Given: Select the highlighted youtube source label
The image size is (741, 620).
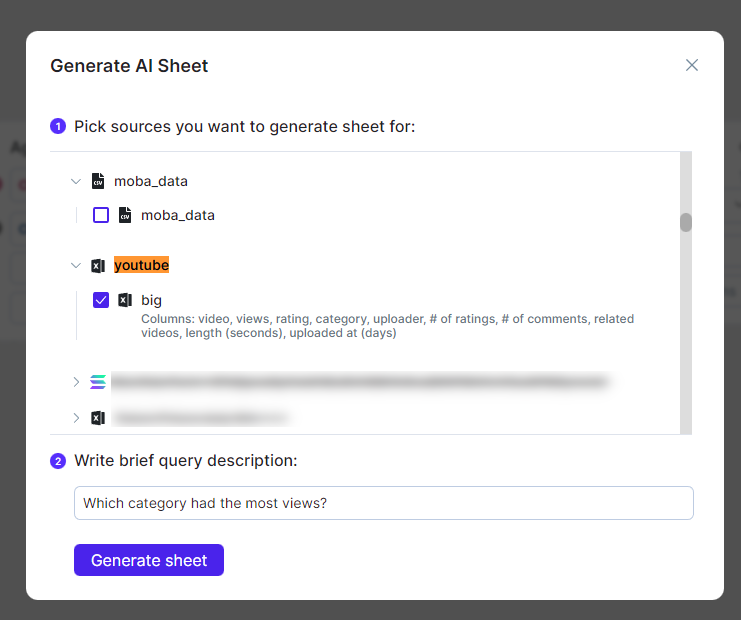Looking at the screenshot, I should coord(141,265).
